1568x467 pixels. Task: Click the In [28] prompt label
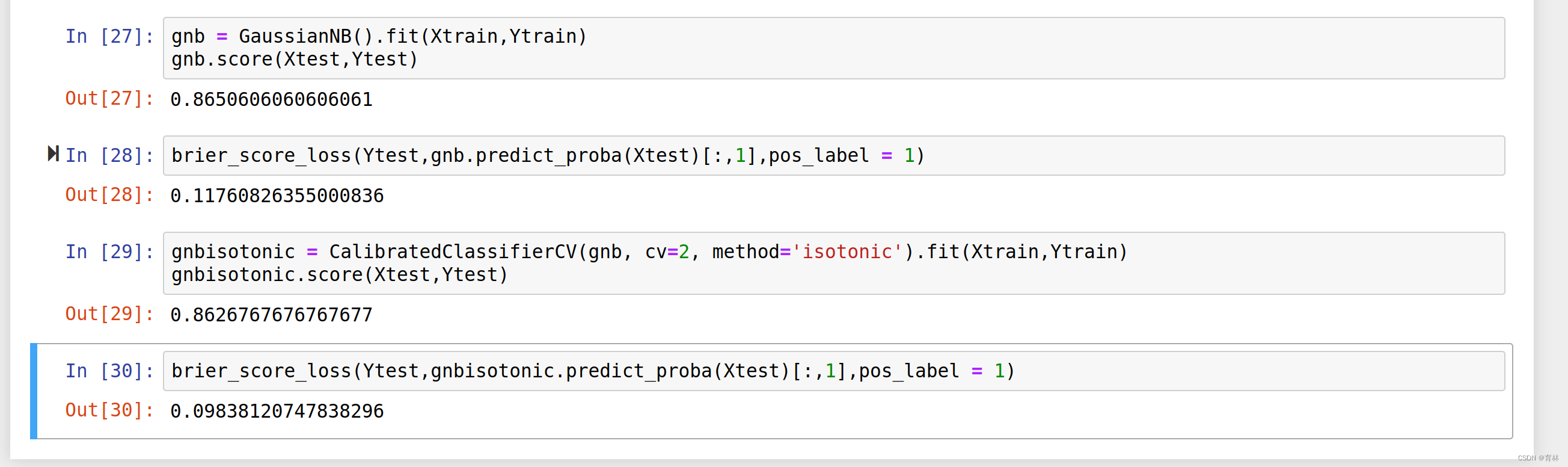coord(109,156)
